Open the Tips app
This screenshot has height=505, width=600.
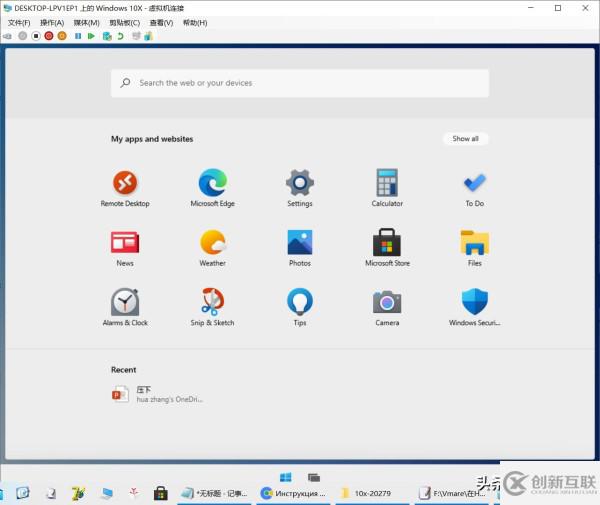point(300,308)
